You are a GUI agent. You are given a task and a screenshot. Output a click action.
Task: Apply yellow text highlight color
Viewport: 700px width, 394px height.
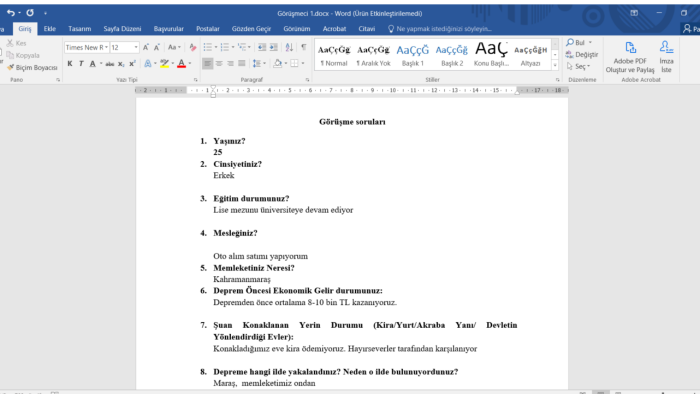pos(164,64)
